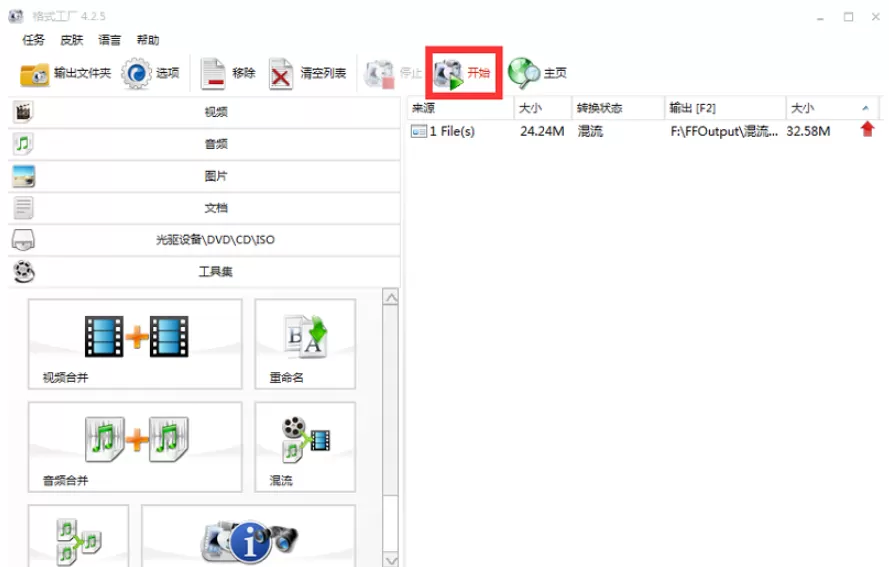Open the 帮助 menu

point(147,40)
